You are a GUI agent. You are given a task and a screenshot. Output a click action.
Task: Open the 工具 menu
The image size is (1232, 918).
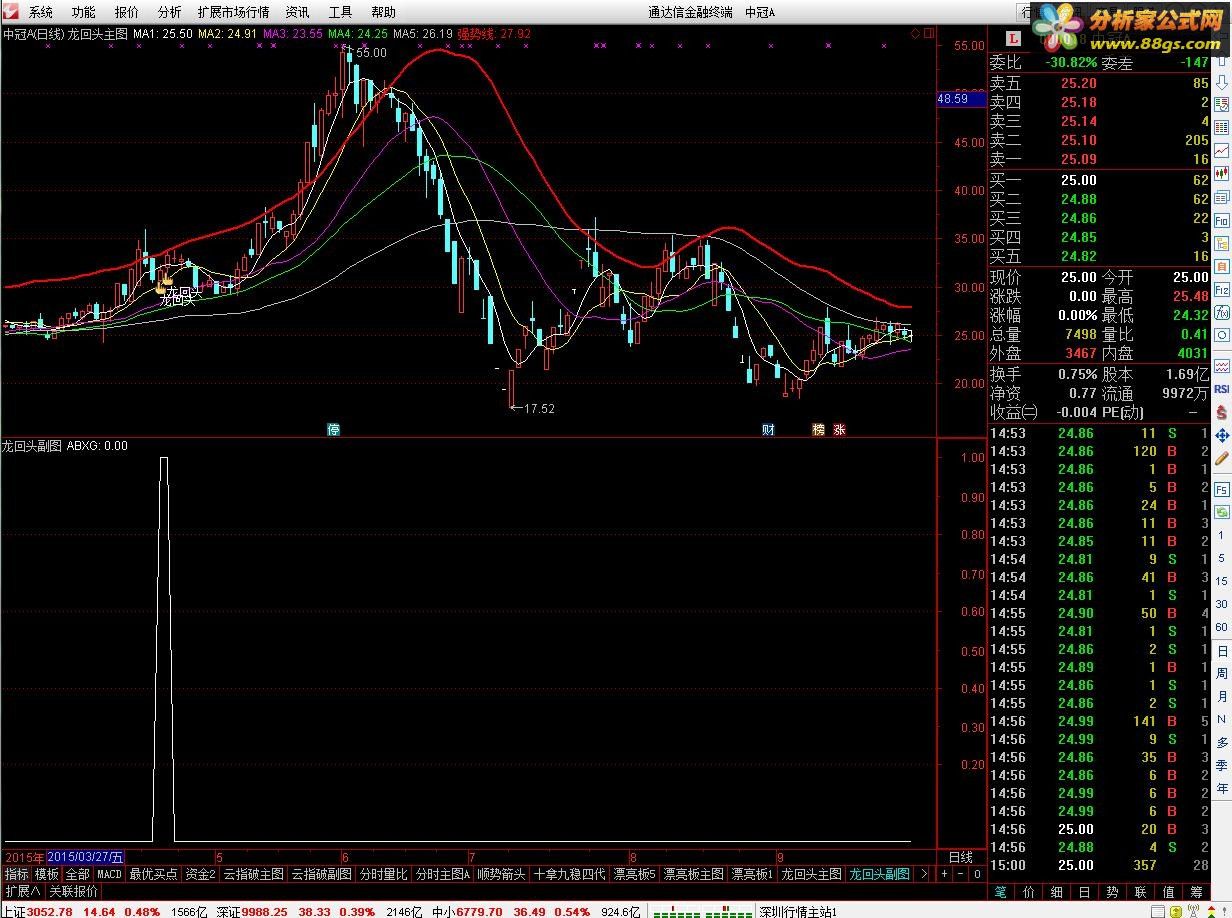pyautogui.click(x=340, y=12)
